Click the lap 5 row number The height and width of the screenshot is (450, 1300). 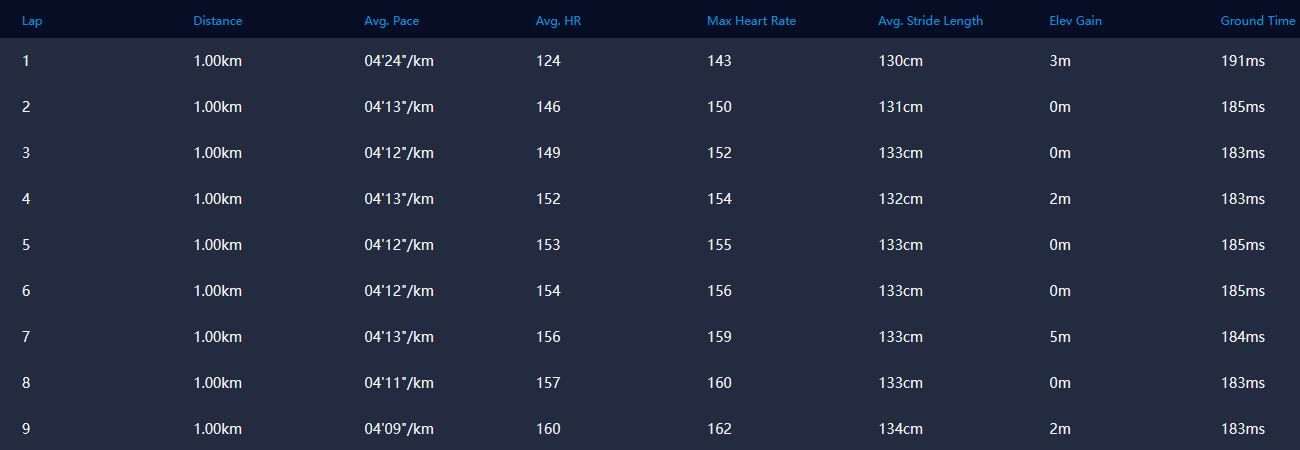coord(26,245)
